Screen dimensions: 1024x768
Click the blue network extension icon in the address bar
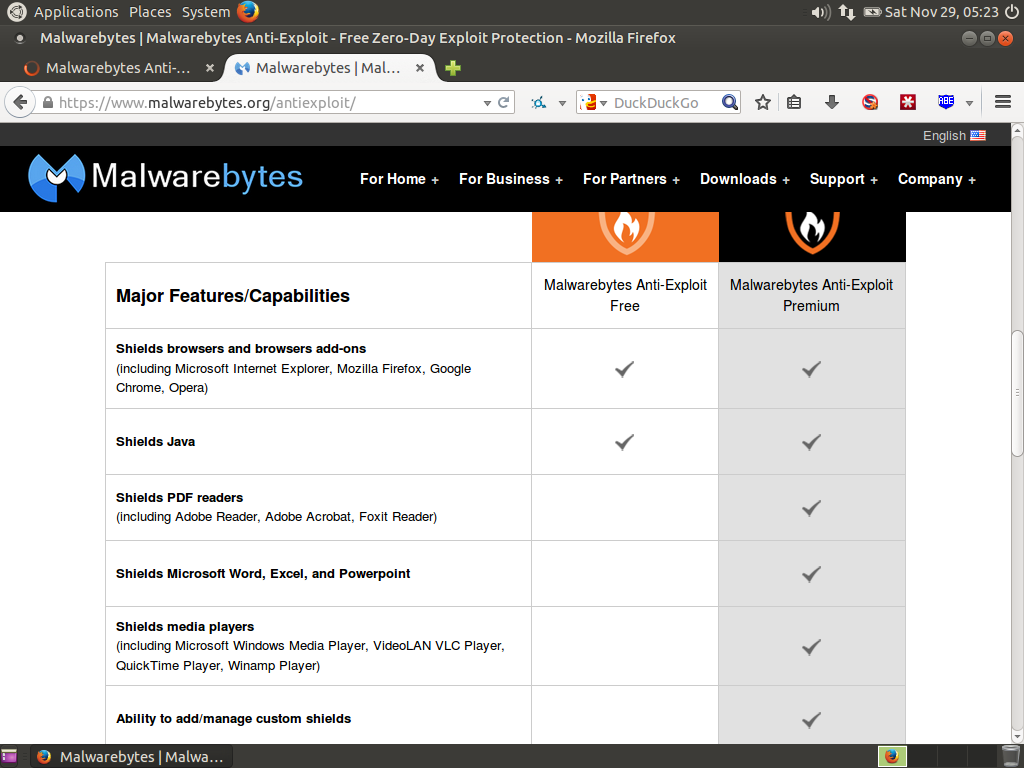pos(538,103)
